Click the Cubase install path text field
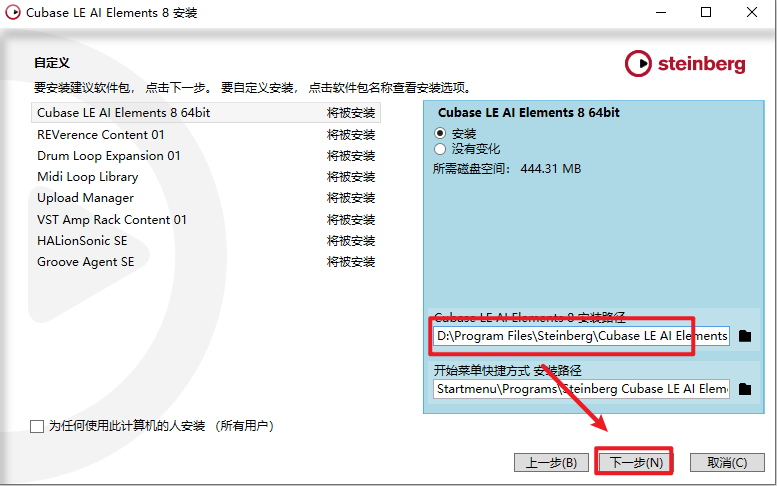 582,336
